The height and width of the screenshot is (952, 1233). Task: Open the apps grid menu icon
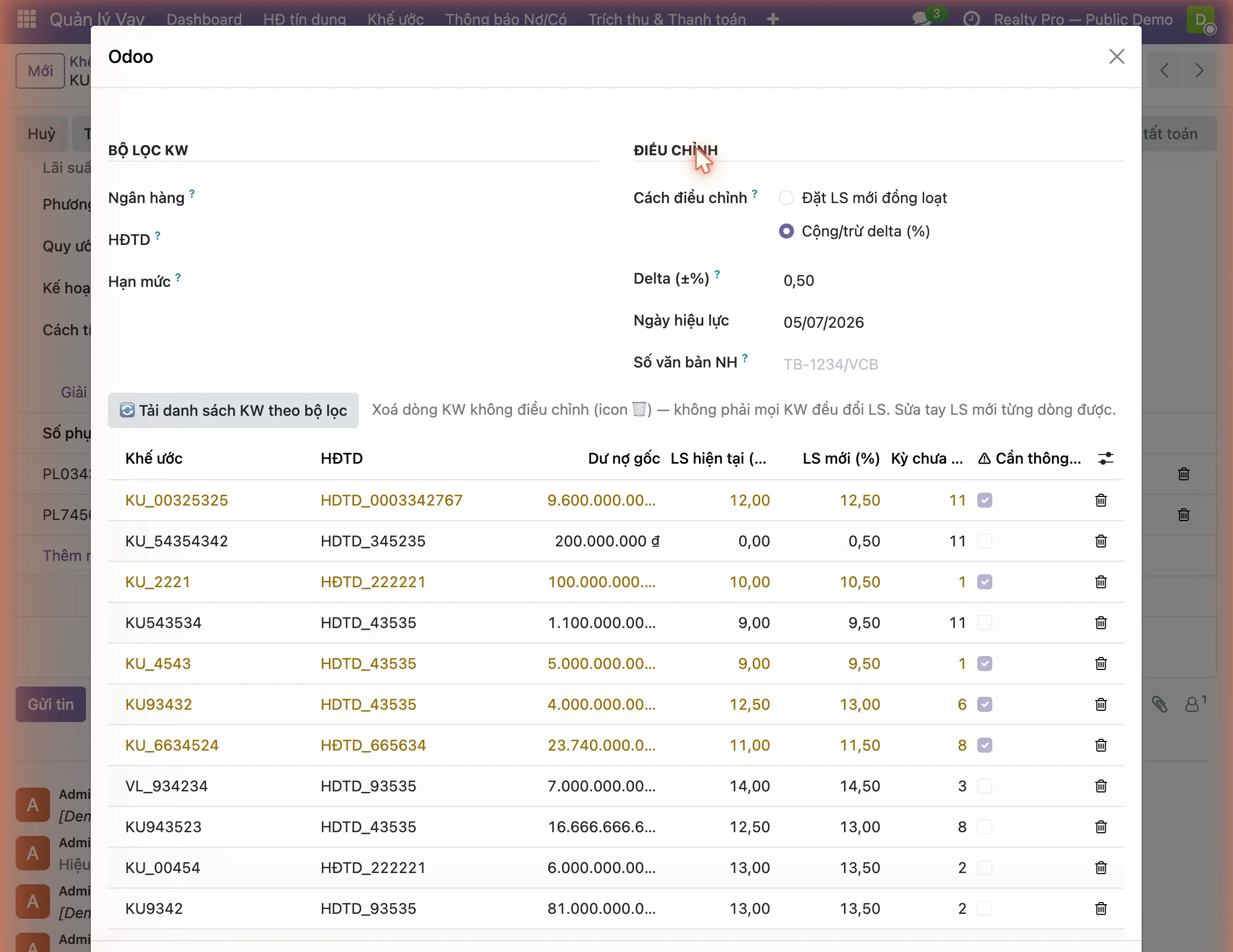click(x=26, y=19)
